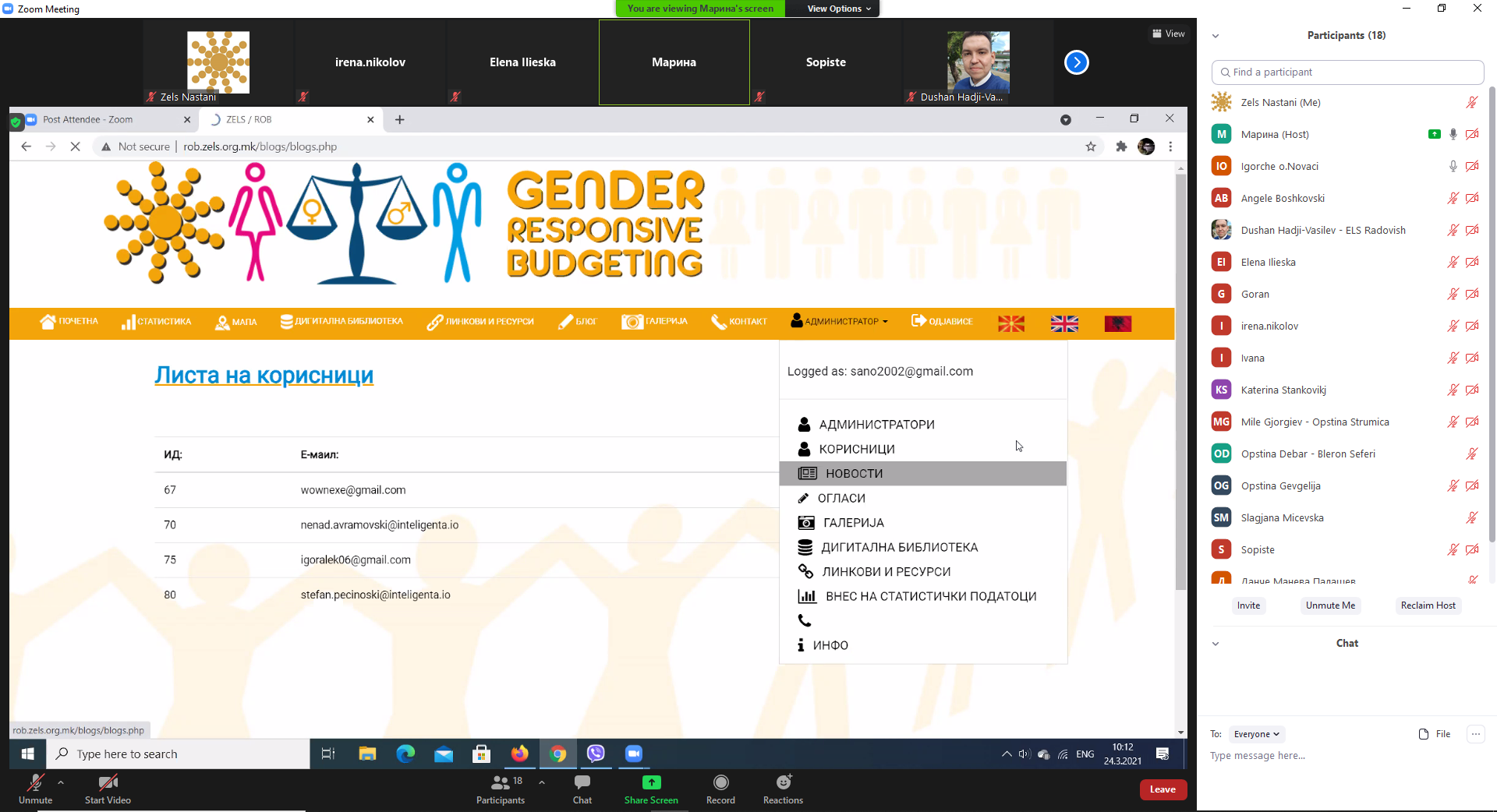Switch to the Post Attendee - Zoom tab
The image size is (1497, 812).
pos(101,120)
